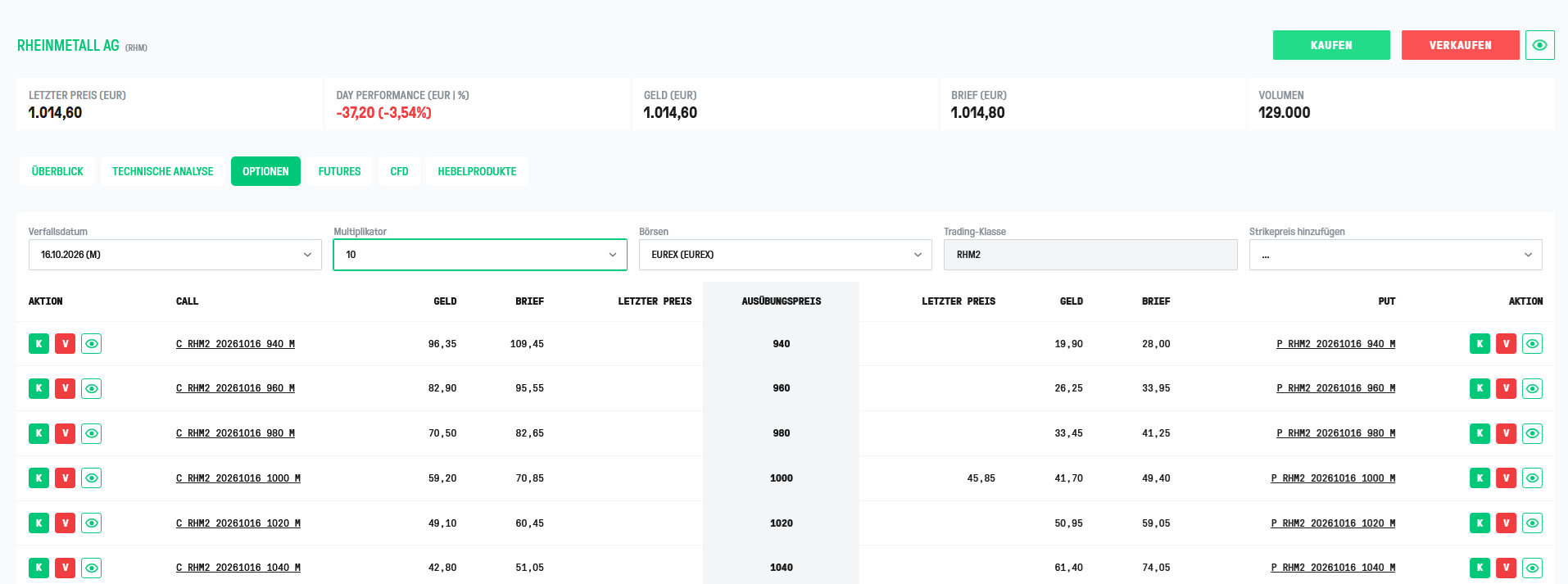Toggle watch eye for put 960
This screenshot has height=584, width=1568.
(x=1533, y=388)
